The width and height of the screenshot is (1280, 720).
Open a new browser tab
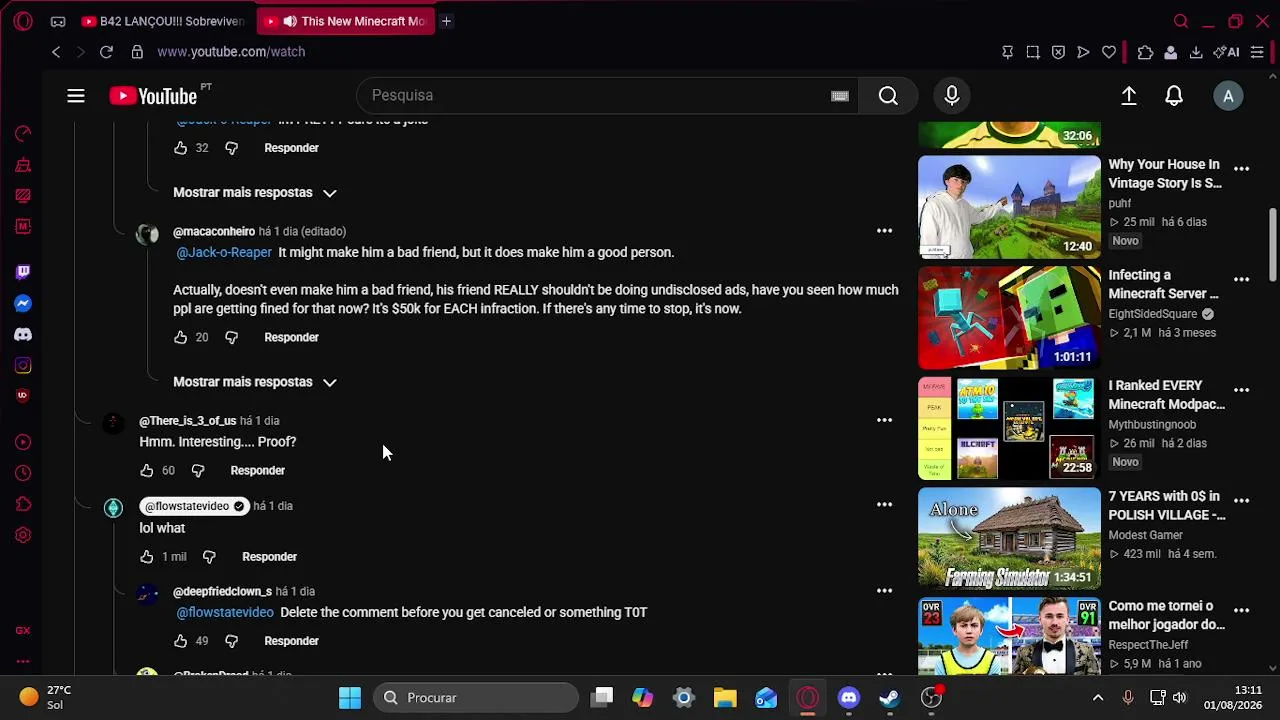pos(446,21)
